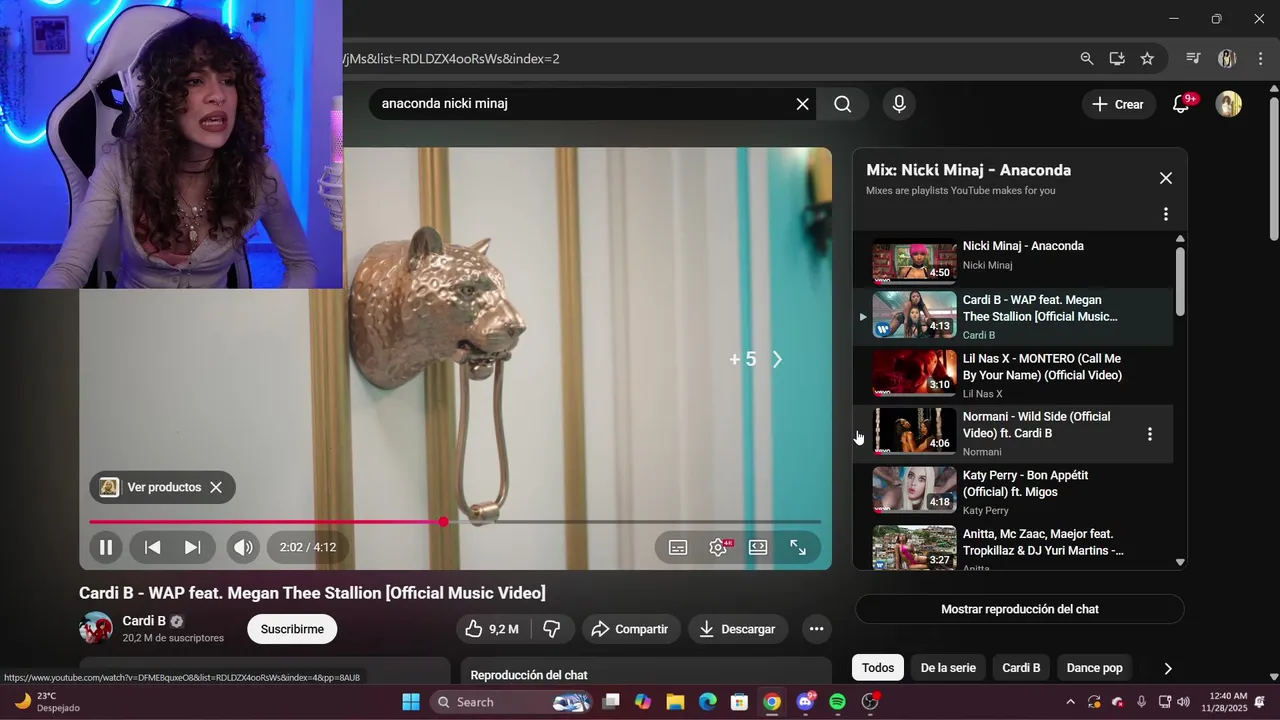Switch to theater mode
The height and width of the screenshot is (720, 1280).
(758, 547)
